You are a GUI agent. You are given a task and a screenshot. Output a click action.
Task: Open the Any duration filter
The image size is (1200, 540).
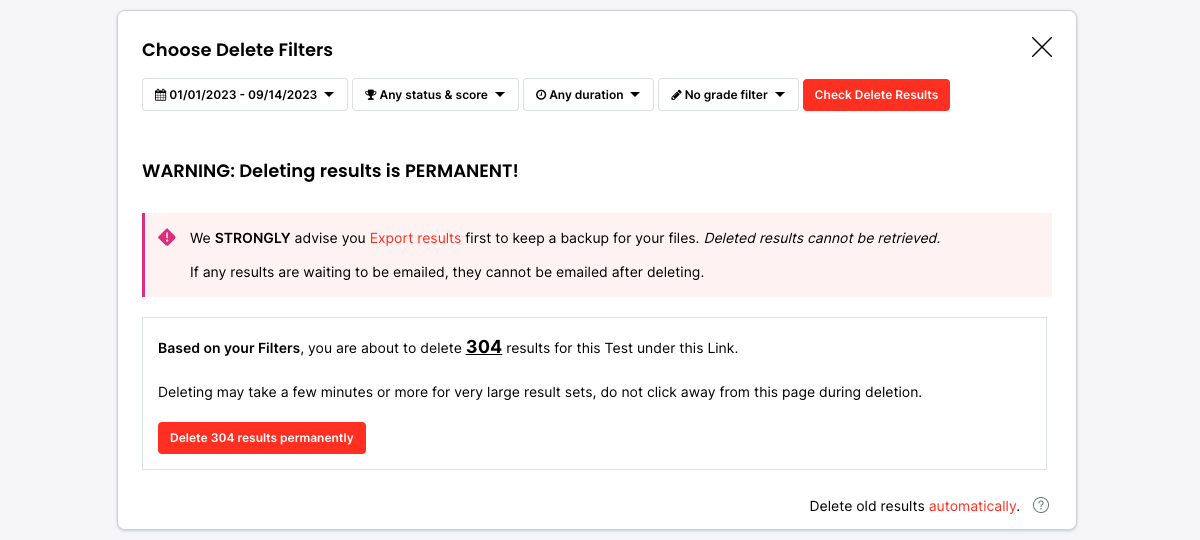586,95
